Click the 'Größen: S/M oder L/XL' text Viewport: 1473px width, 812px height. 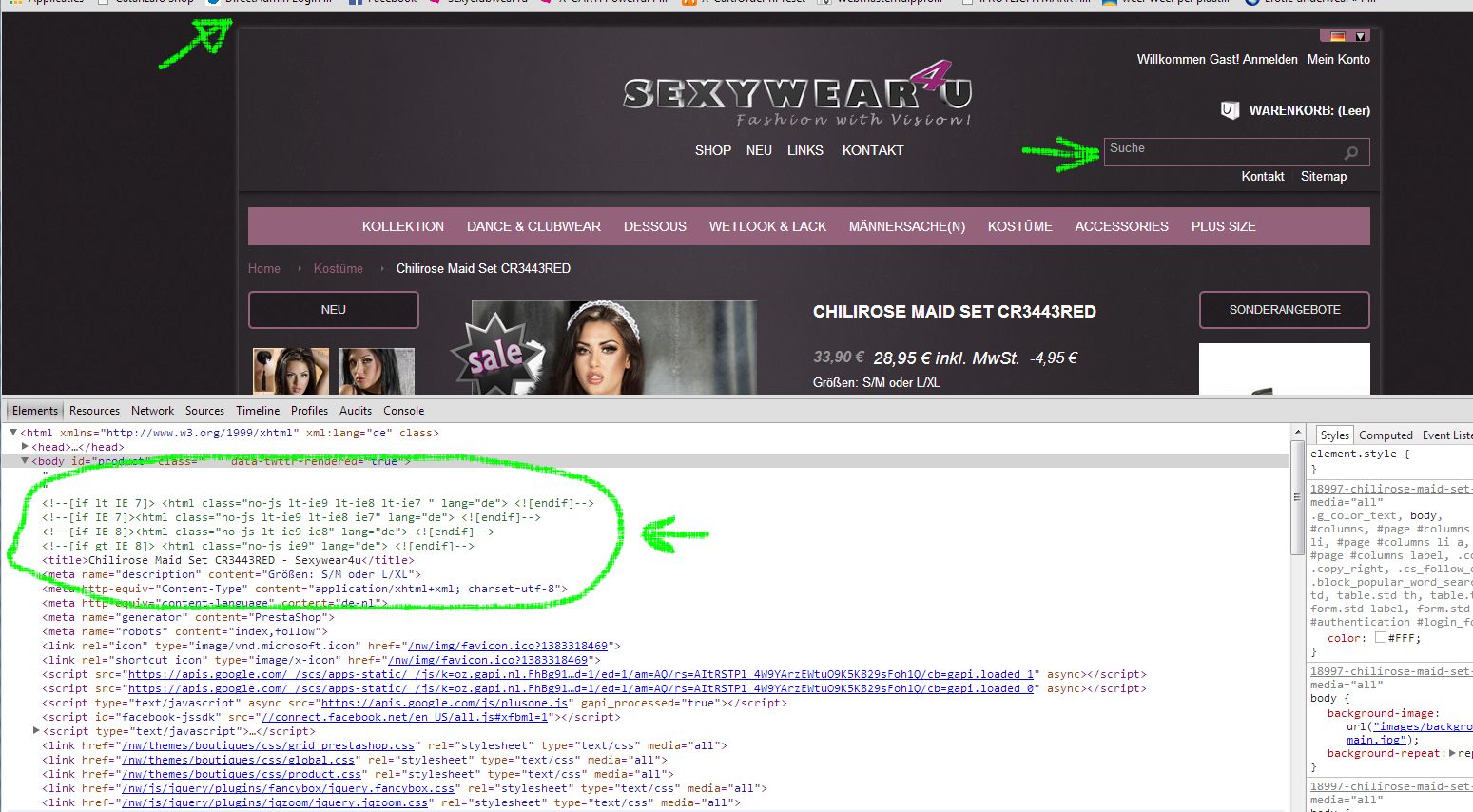tap(877, 382)
